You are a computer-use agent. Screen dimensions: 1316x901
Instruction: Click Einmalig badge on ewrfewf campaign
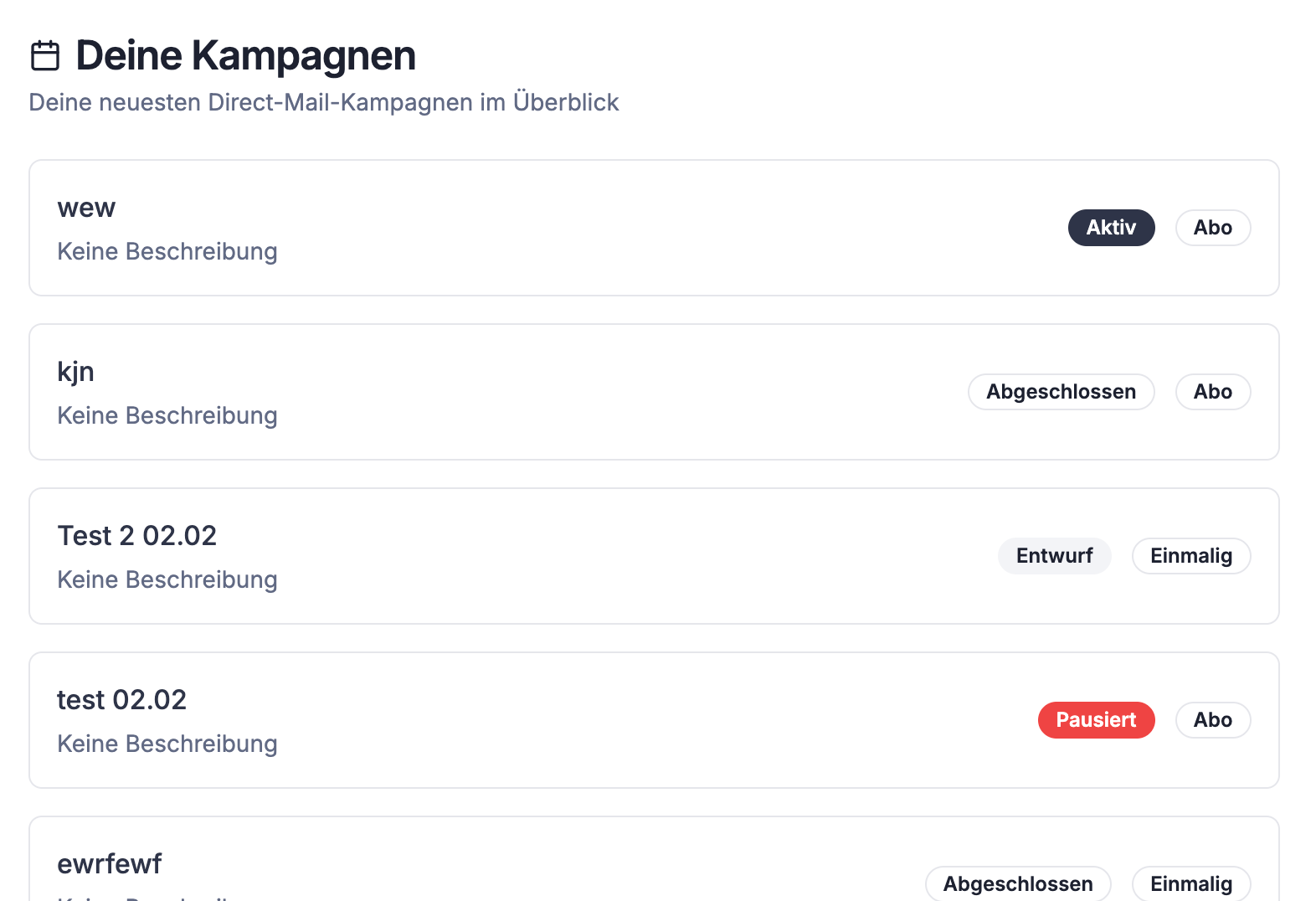(x=1190, y=883)
